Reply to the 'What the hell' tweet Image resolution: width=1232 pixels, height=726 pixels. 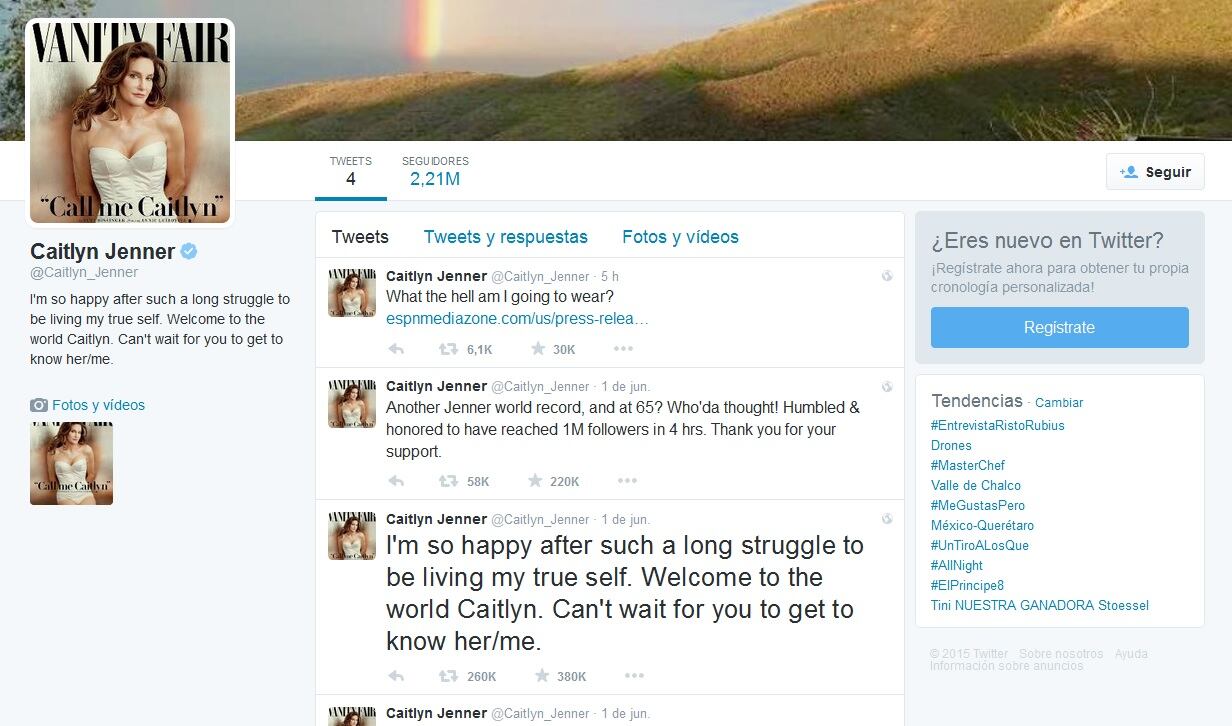click(x=396, y=349)
